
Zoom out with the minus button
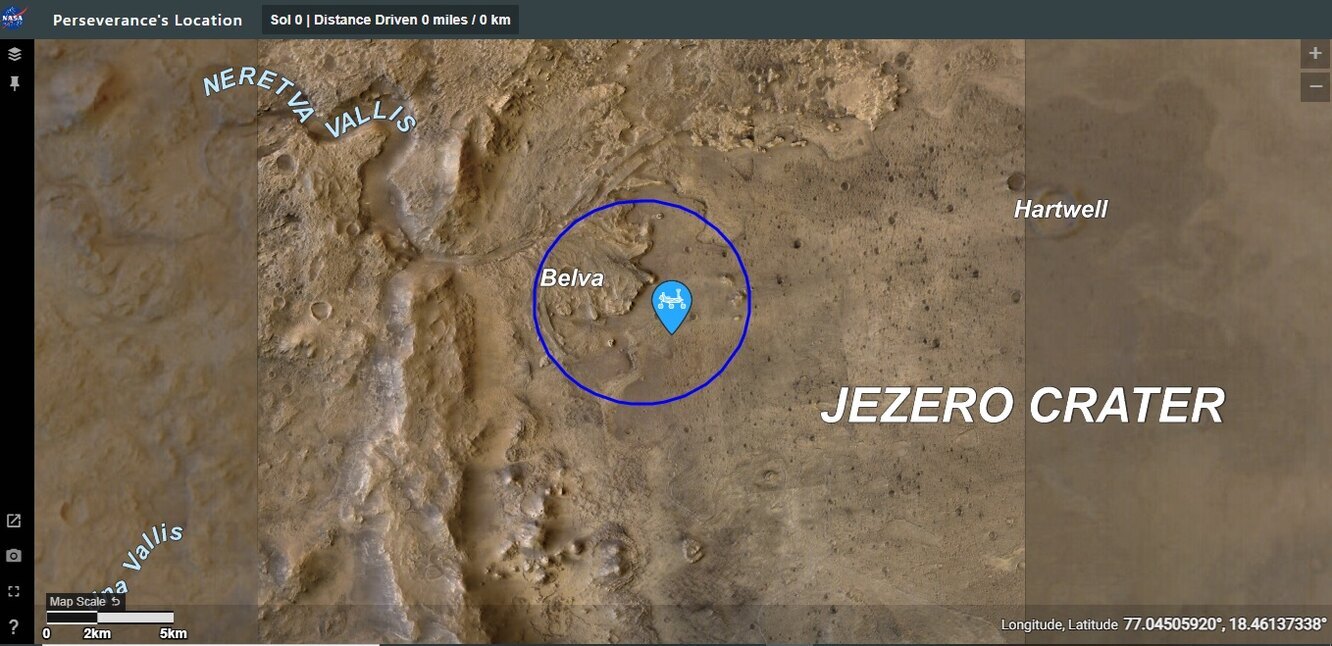coord(1315,87)
